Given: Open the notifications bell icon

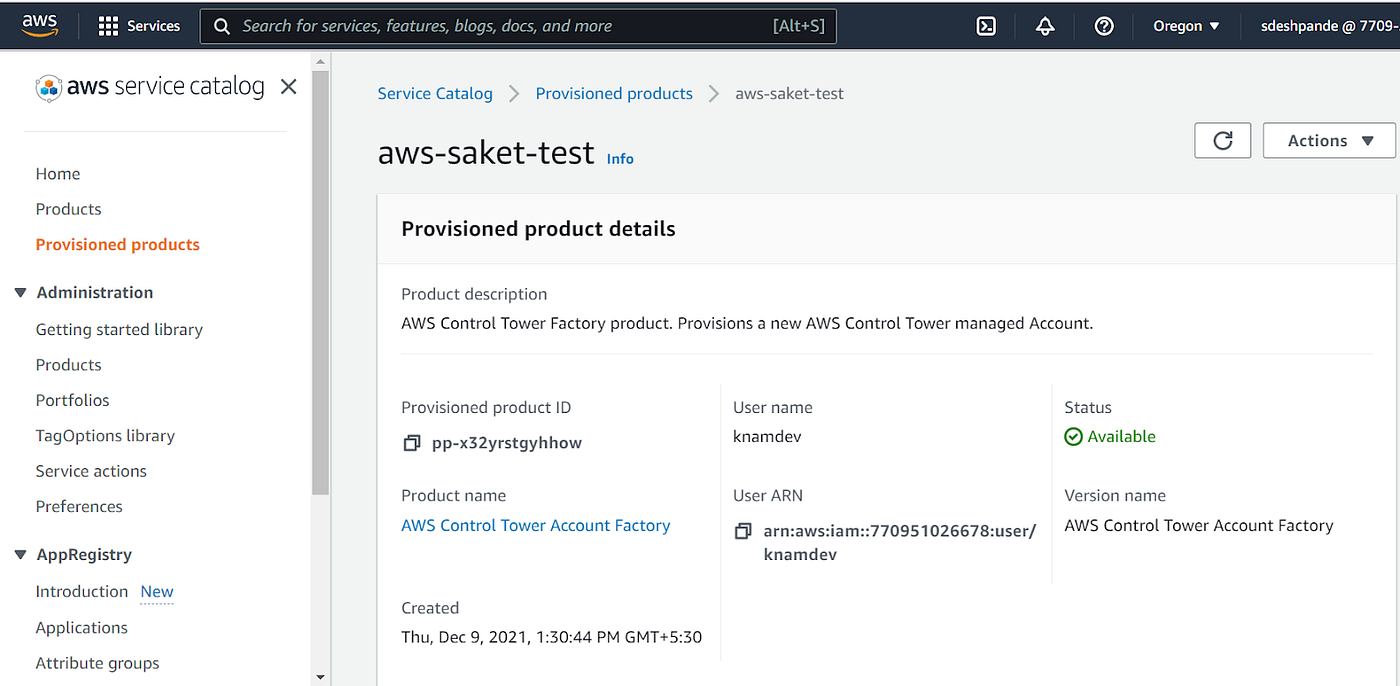Looking at the screenshot, I should [1045, 26].
